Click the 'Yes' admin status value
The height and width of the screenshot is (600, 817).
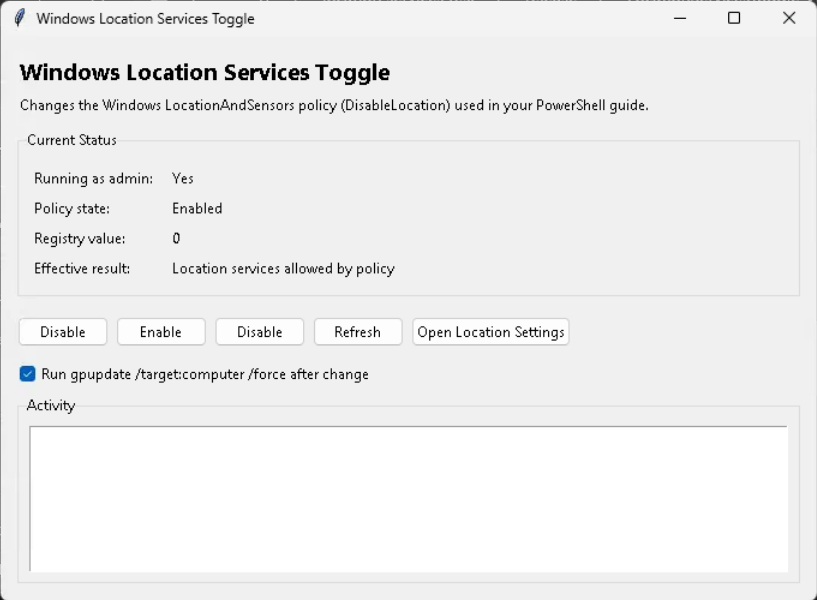point(183,179)
